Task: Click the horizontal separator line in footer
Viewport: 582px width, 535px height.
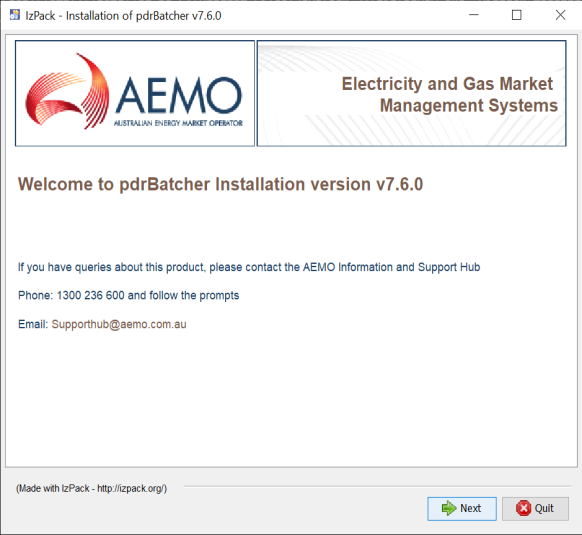Action: [x=377, y=486]
